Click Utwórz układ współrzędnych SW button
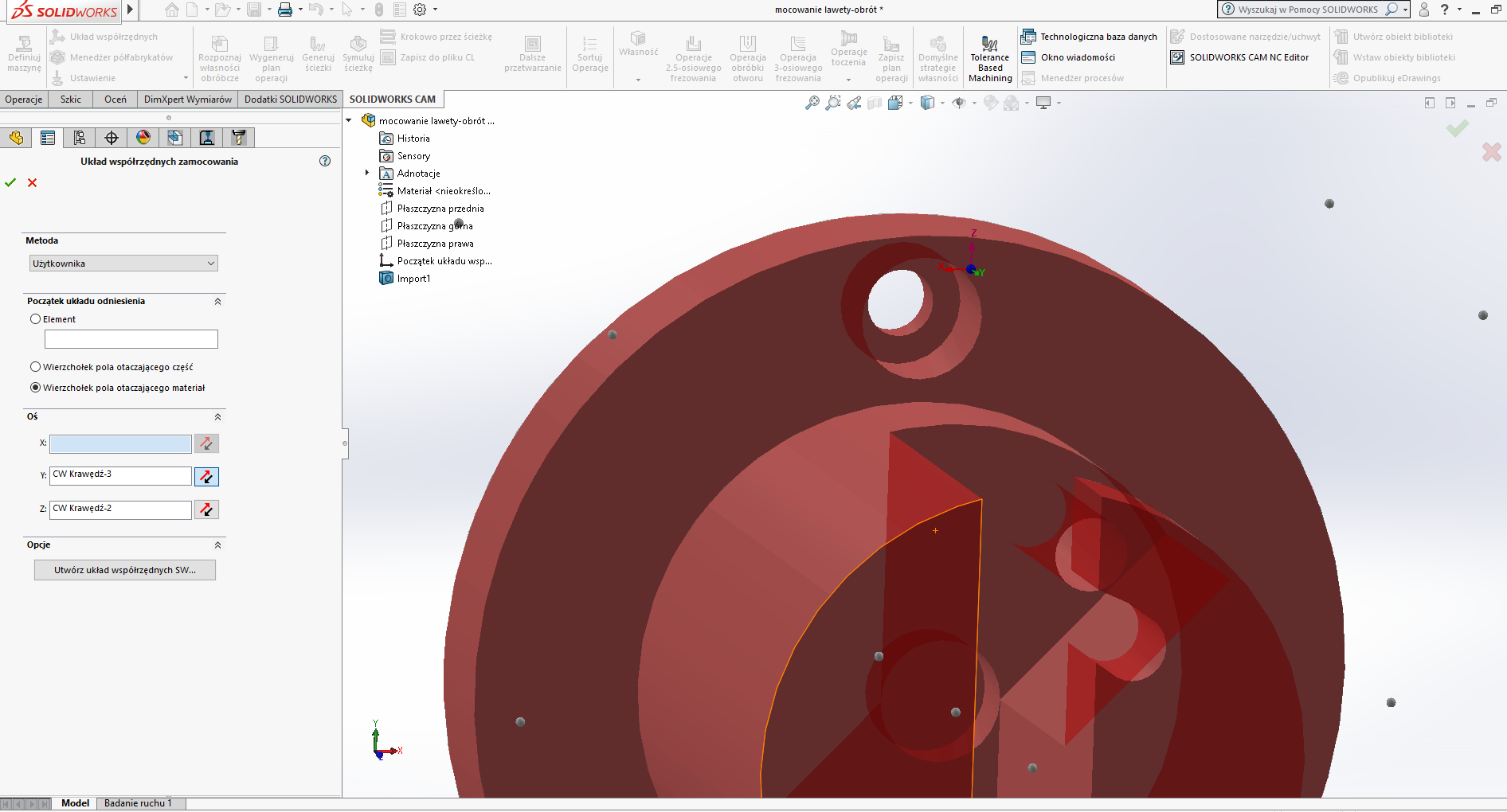Image resolution: width=1507 pixels, height=812 pixels. pos(125,570)
